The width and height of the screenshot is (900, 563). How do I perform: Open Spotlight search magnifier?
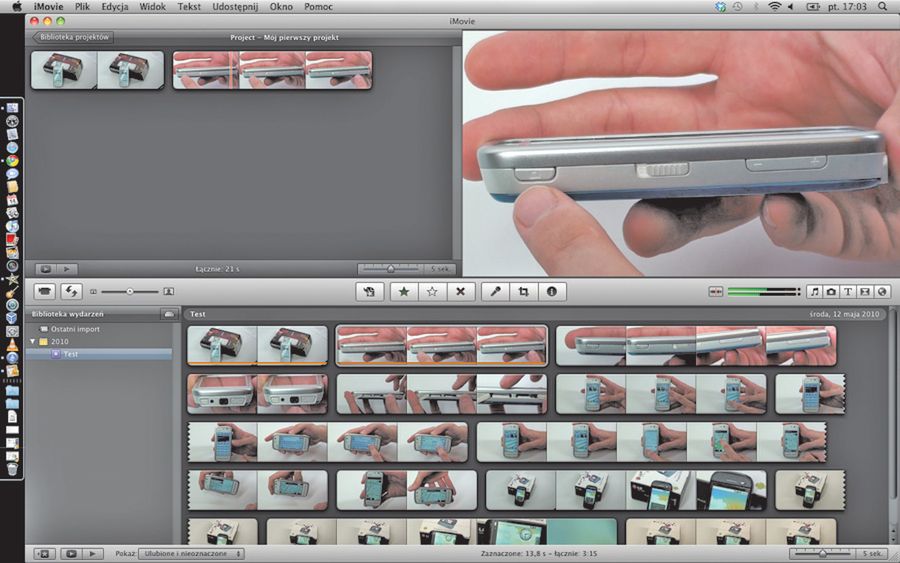point(882,6)
